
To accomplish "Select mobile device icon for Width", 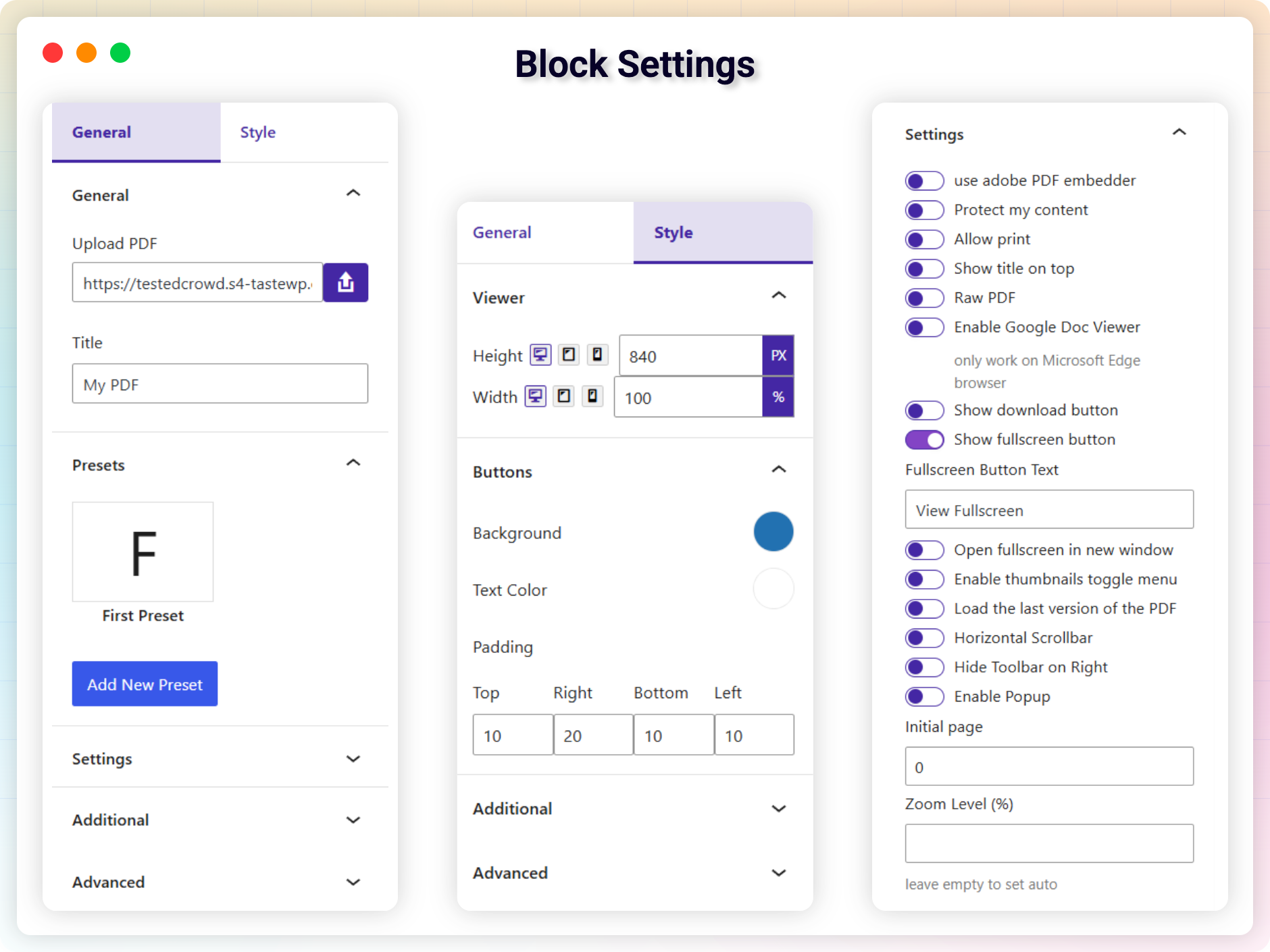I will tap(592, 396).
